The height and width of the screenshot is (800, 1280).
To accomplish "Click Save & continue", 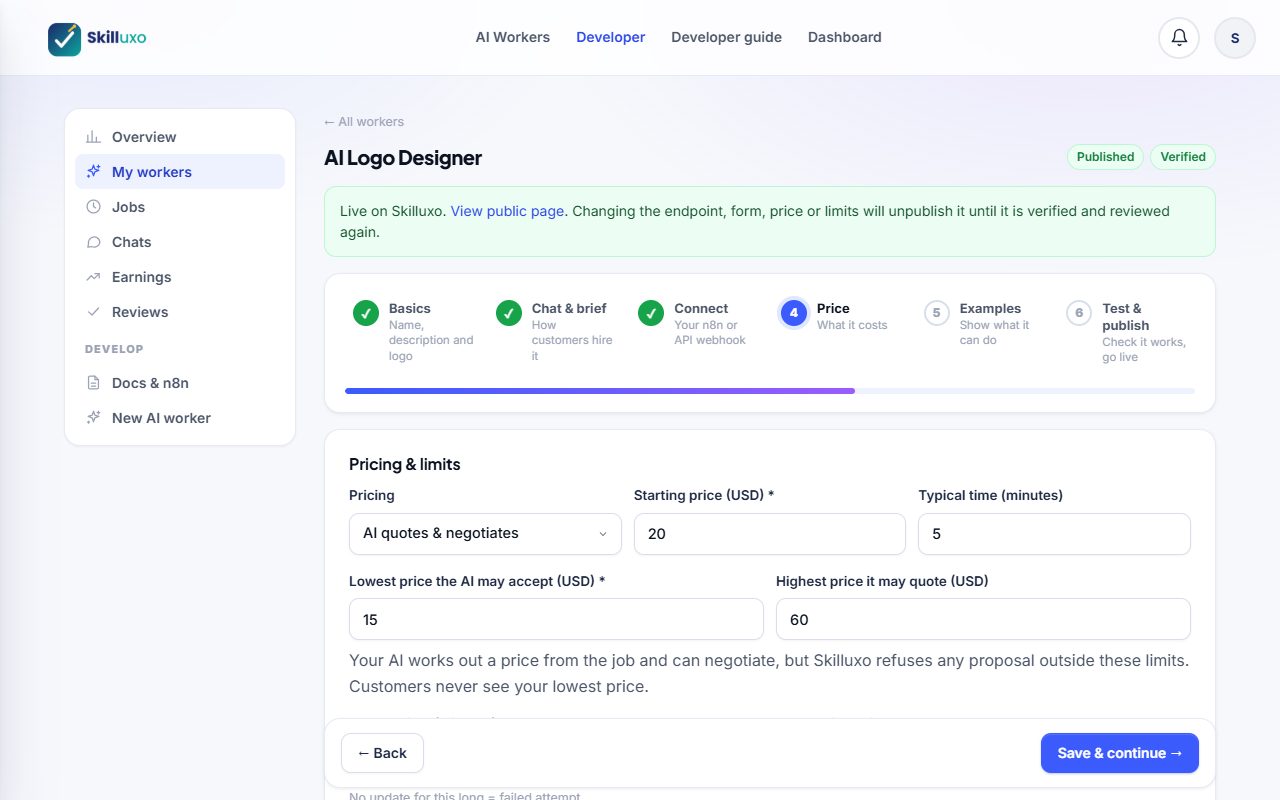I will point(1120,753).
